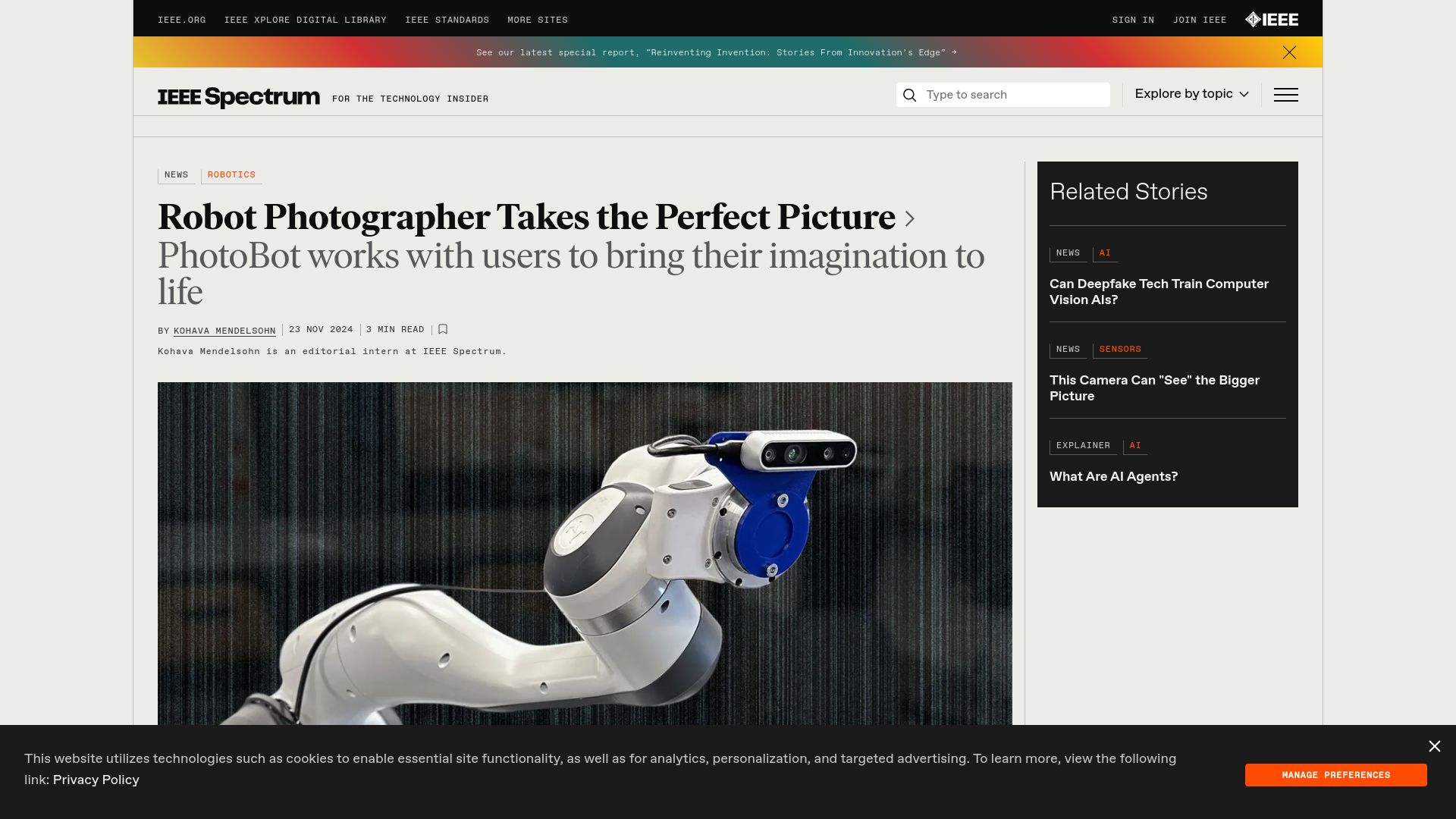The image size is (1456, 819).
Task: Click the Sensors tag
Action: coord(1120,350)
